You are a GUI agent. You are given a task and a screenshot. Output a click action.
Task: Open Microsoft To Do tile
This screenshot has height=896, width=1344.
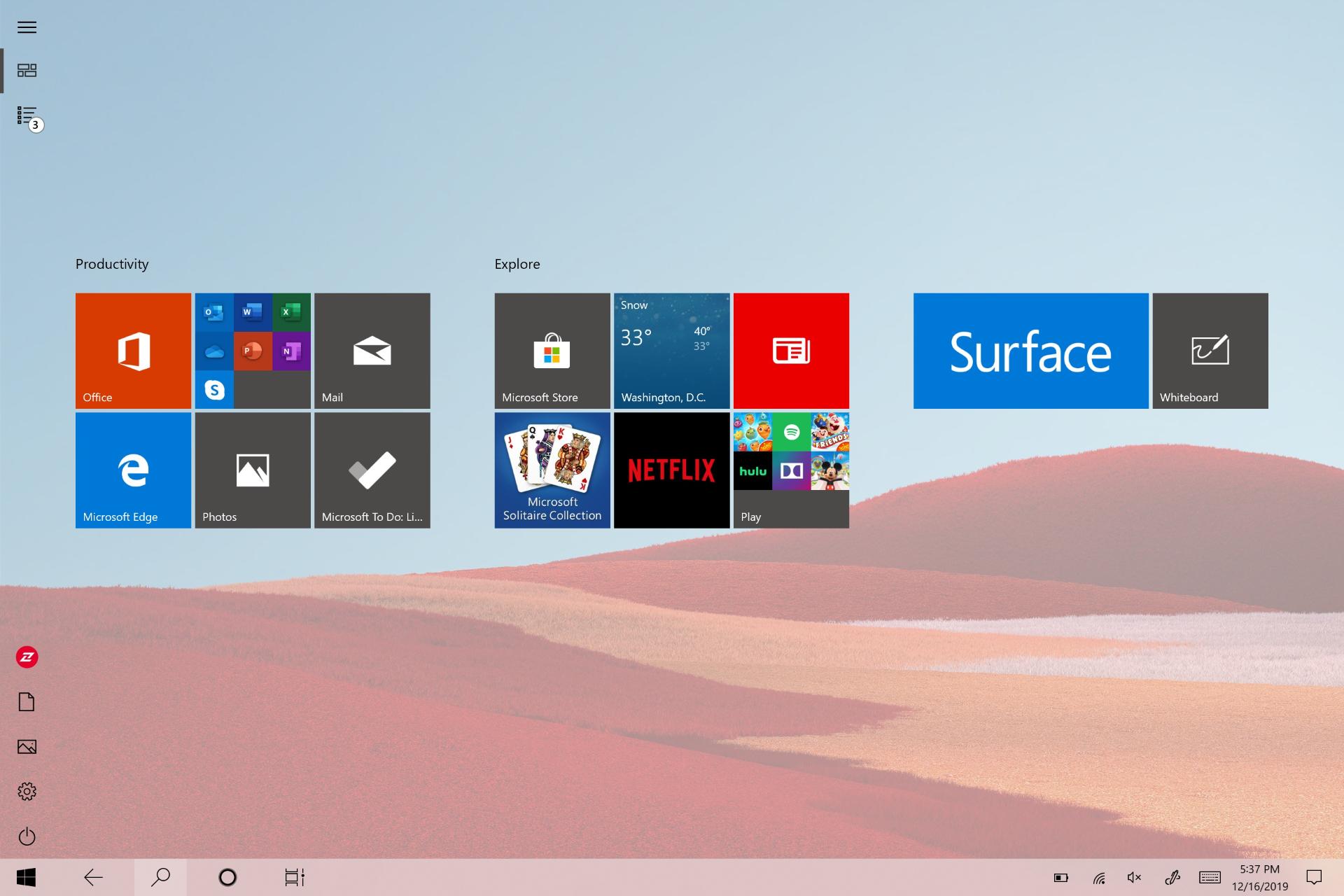pyautogui.click(x=372, y=470)
